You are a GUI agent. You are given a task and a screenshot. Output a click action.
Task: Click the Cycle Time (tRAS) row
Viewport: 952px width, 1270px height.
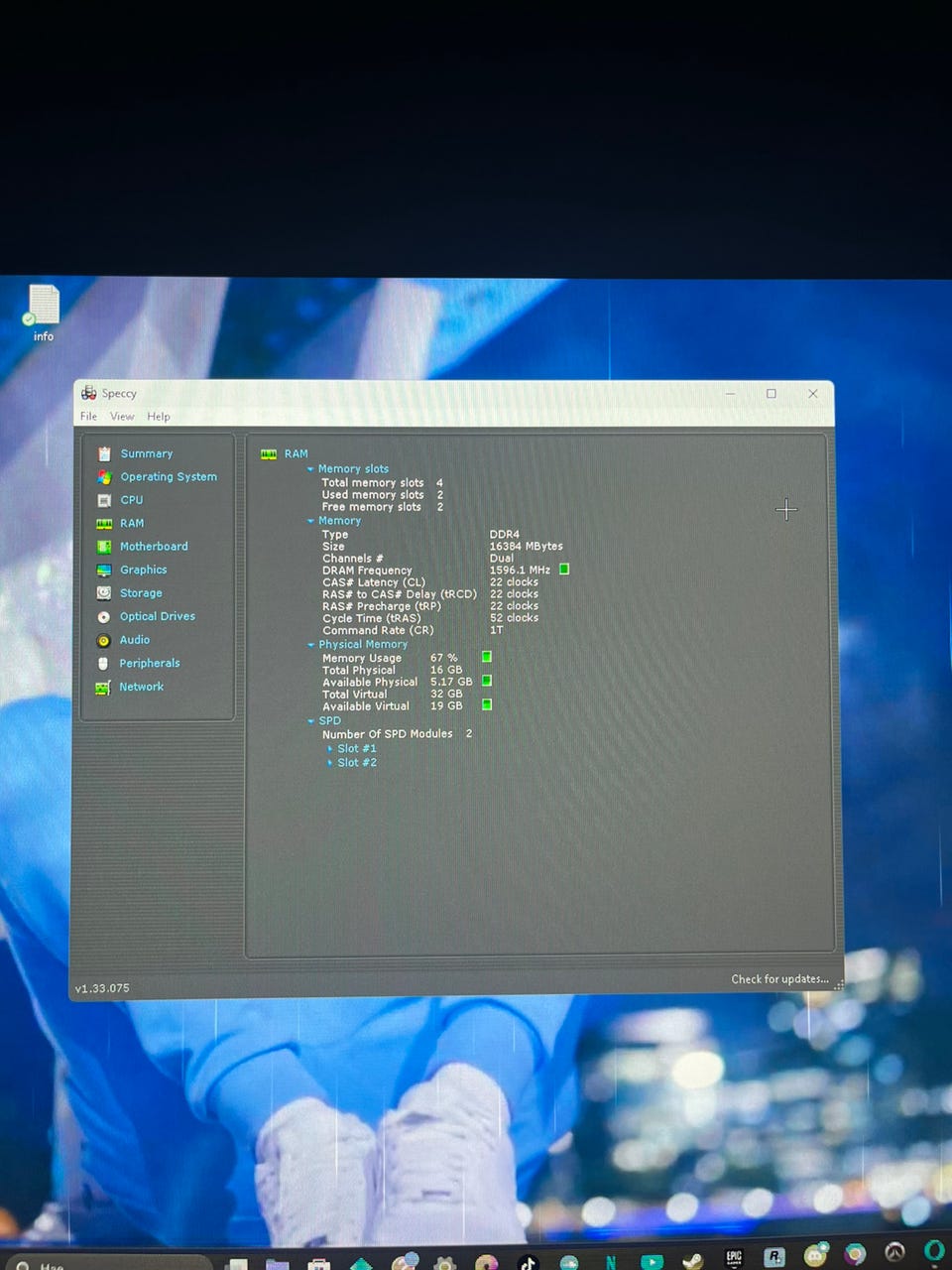click(430, 618)
